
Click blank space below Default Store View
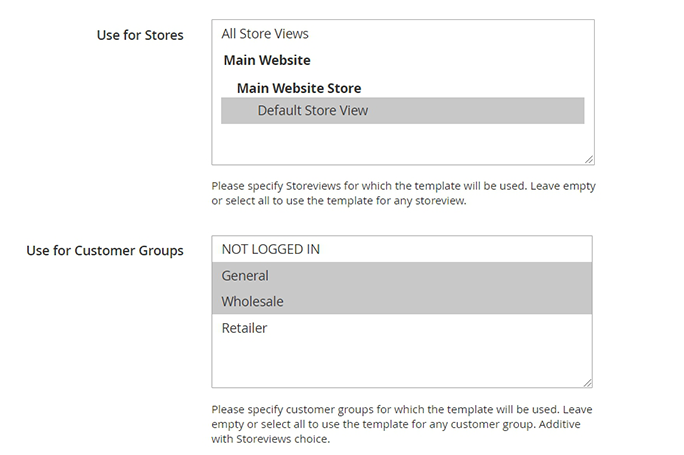pyautogui.click(x=400, y=142)
